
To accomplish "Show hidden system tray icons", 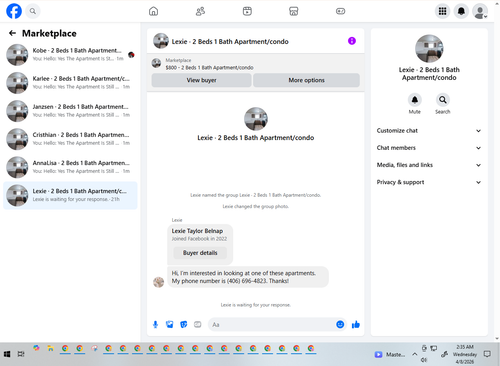I will tap(414, 354).
